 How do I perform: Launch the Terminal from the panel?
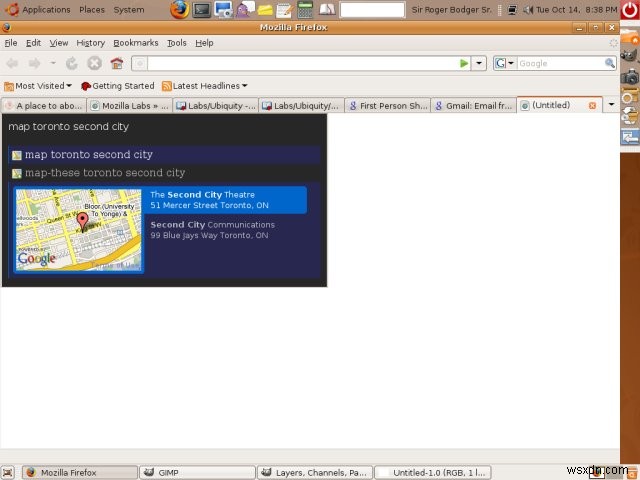tap(202, 10)
